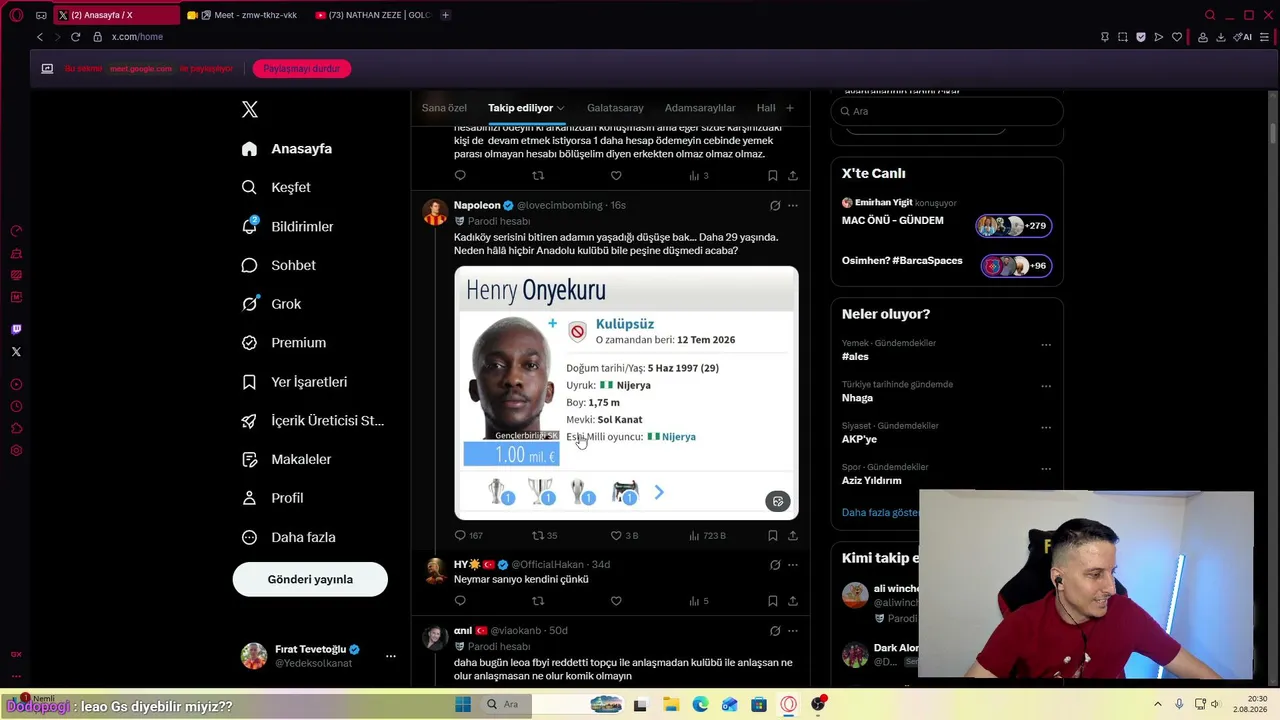This screenshot has width=1280, height=720.
Task: Open Opera snapshot tool icon
Action: pos(1123,37)
